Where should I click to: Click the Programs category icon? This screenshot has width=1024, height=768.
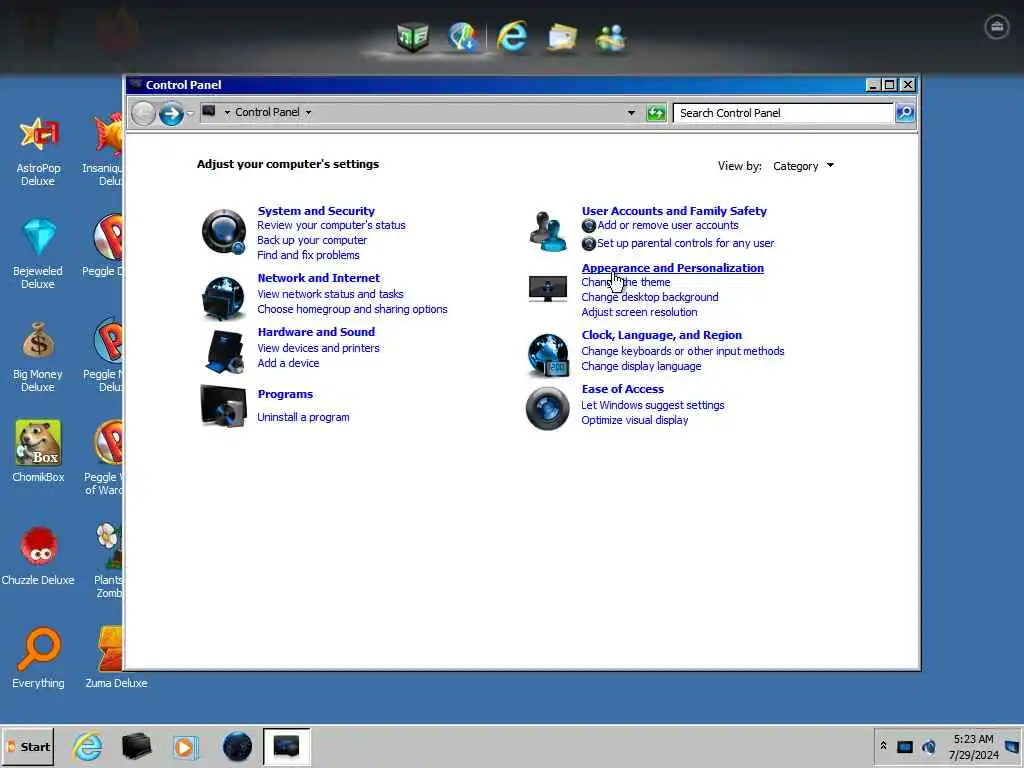(223, 406)
